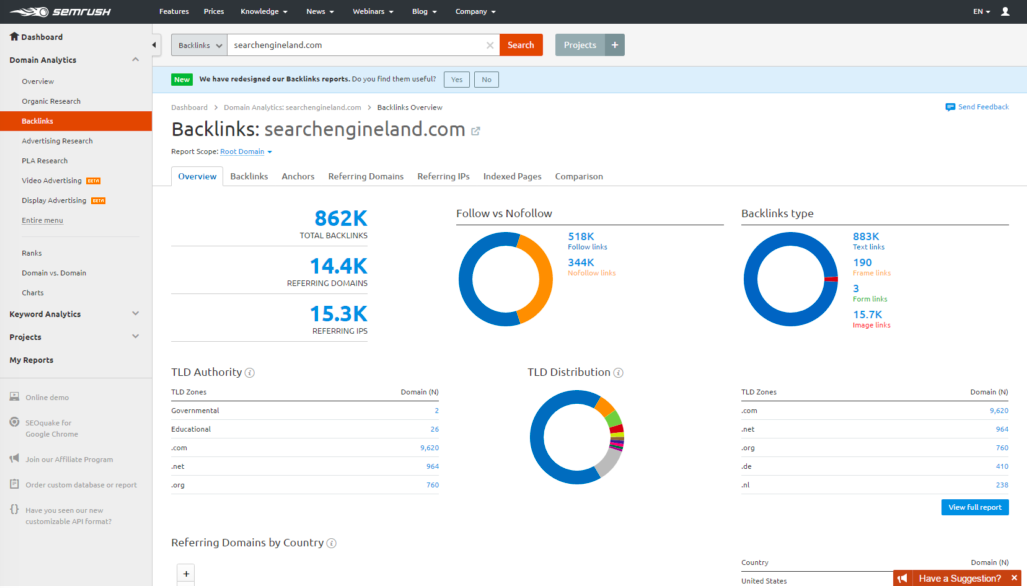This screenshot has height=588, width=1028.
Task: Click View full report button
Action: coord(975,507)
